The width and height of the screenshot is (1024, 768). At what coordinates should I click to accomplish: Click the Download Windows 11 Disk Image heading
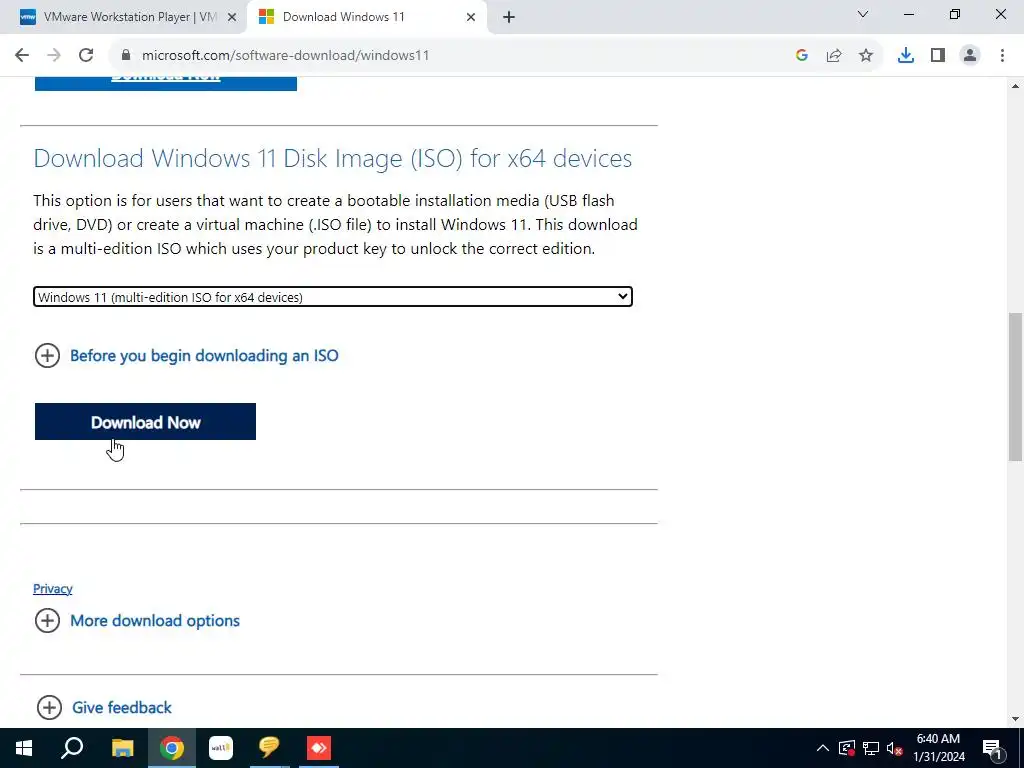coord(332,158)
